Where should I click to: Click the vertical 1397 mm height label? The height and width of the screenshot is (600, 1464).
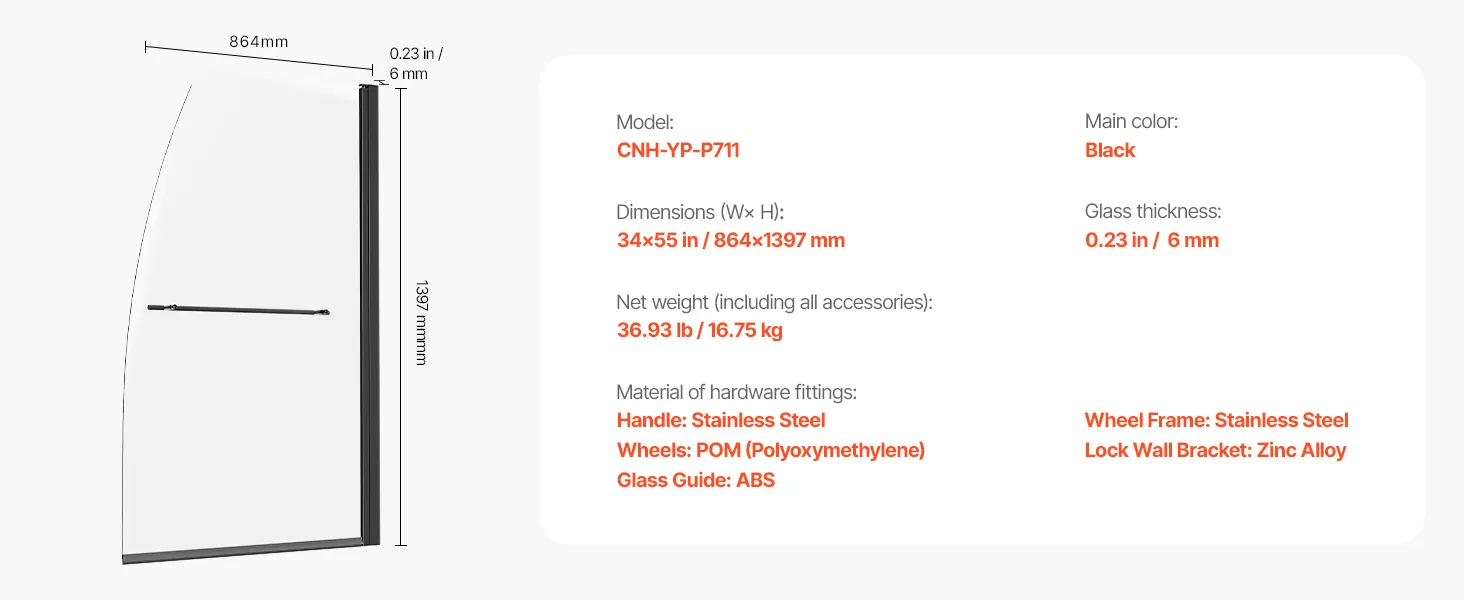pos(421,321)
